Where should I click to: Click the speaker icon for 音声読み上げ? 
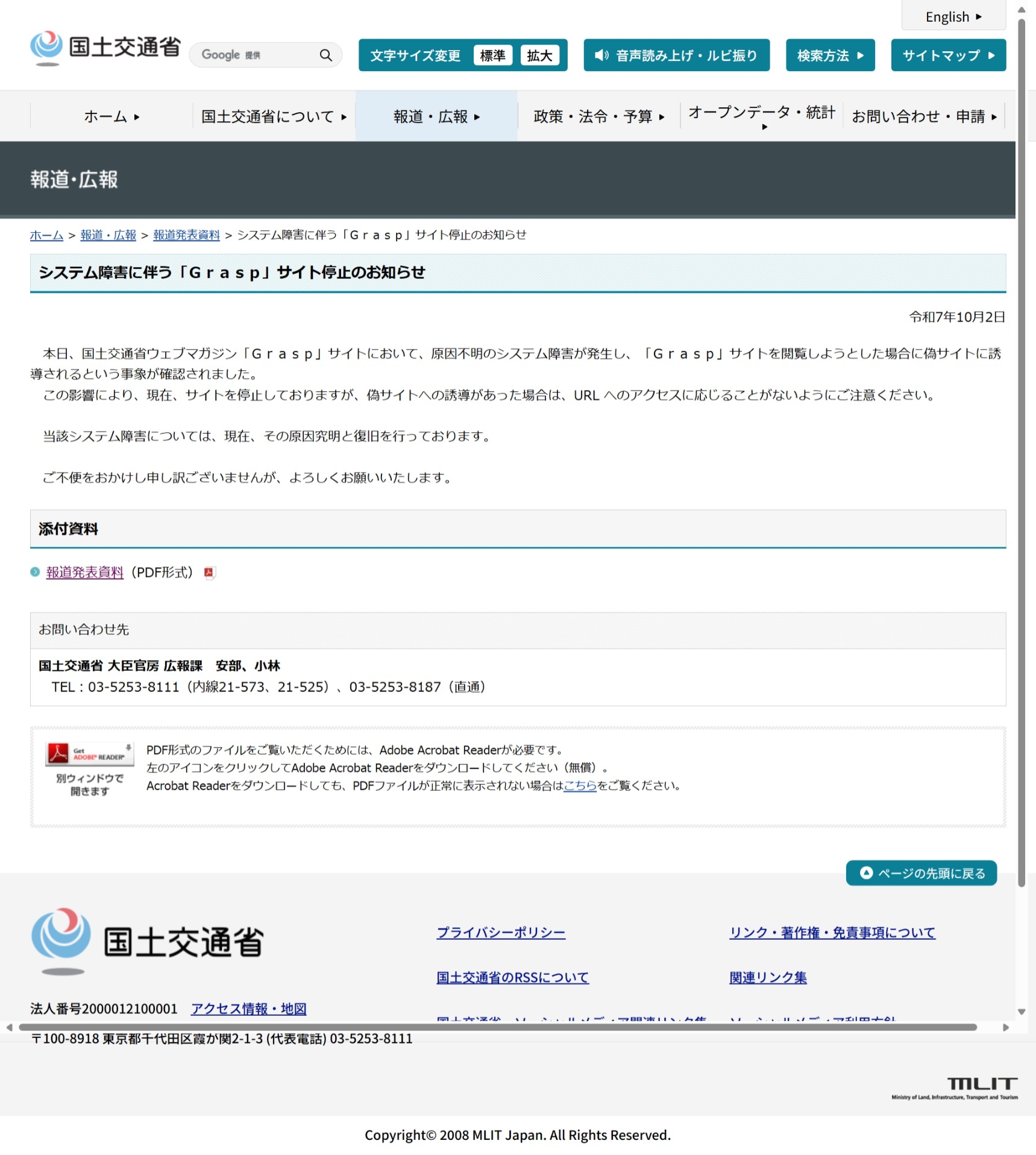coord(601,55)
